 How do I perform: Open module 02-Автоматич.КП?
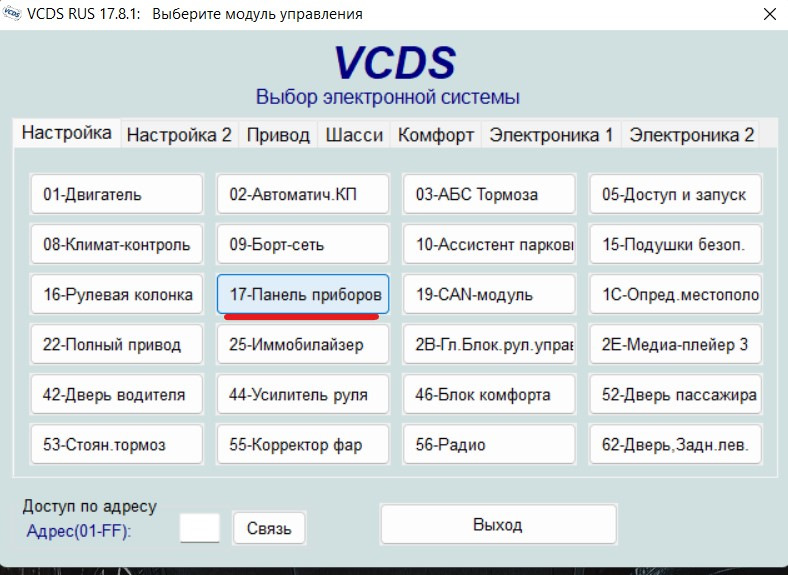point(303,194)
